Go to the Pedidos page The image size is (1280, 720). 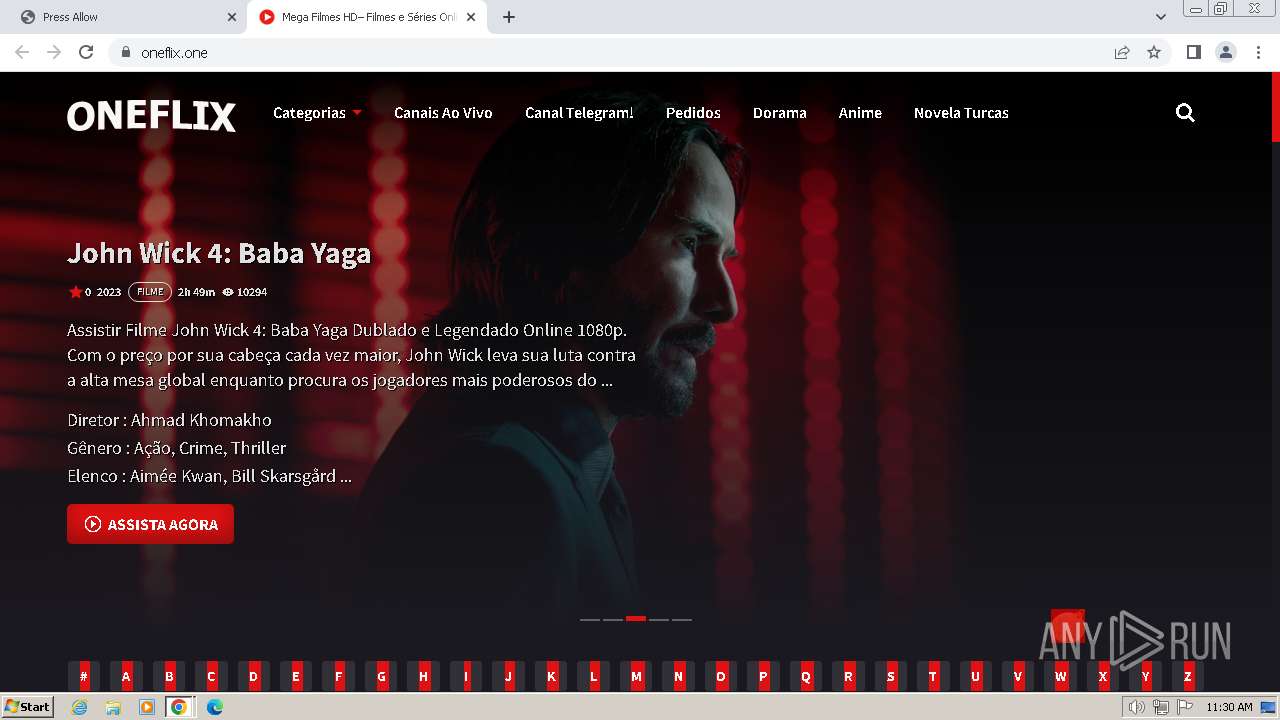click(x=693, y=113)
